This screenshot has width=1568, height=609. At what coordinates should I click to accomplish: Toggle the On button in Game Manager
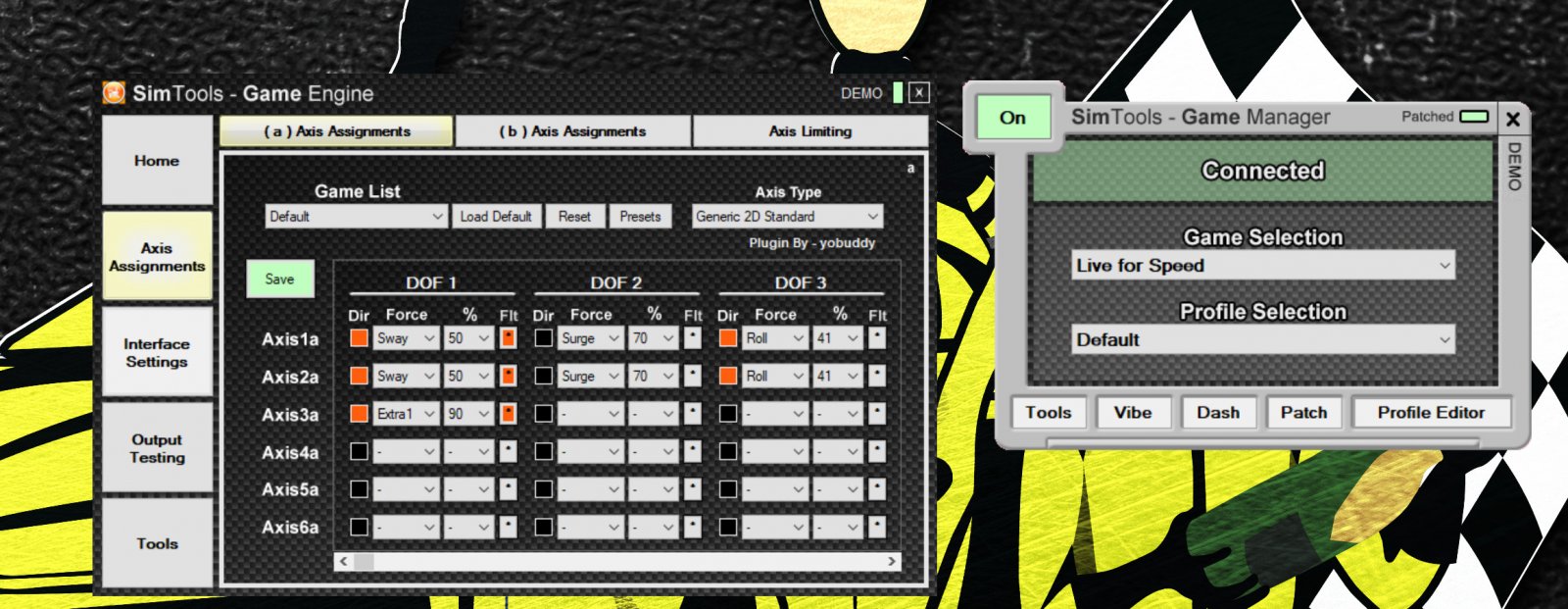pyautogui.click(x=1013, y=118)
